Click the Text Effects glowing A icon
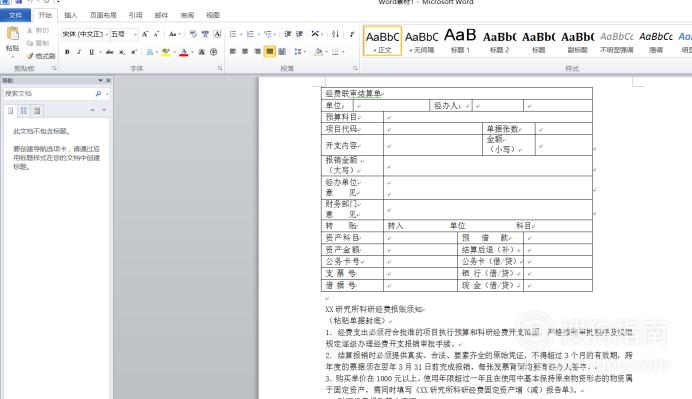The height and width of the screenshot is (399, 692). (x=150, y=52)
